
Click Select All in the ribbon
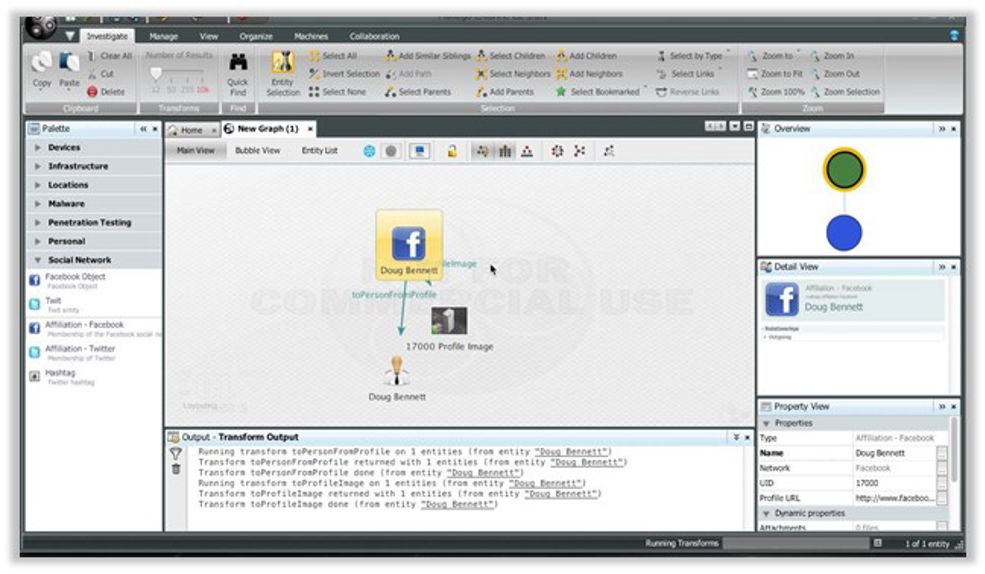pos(333,56)
